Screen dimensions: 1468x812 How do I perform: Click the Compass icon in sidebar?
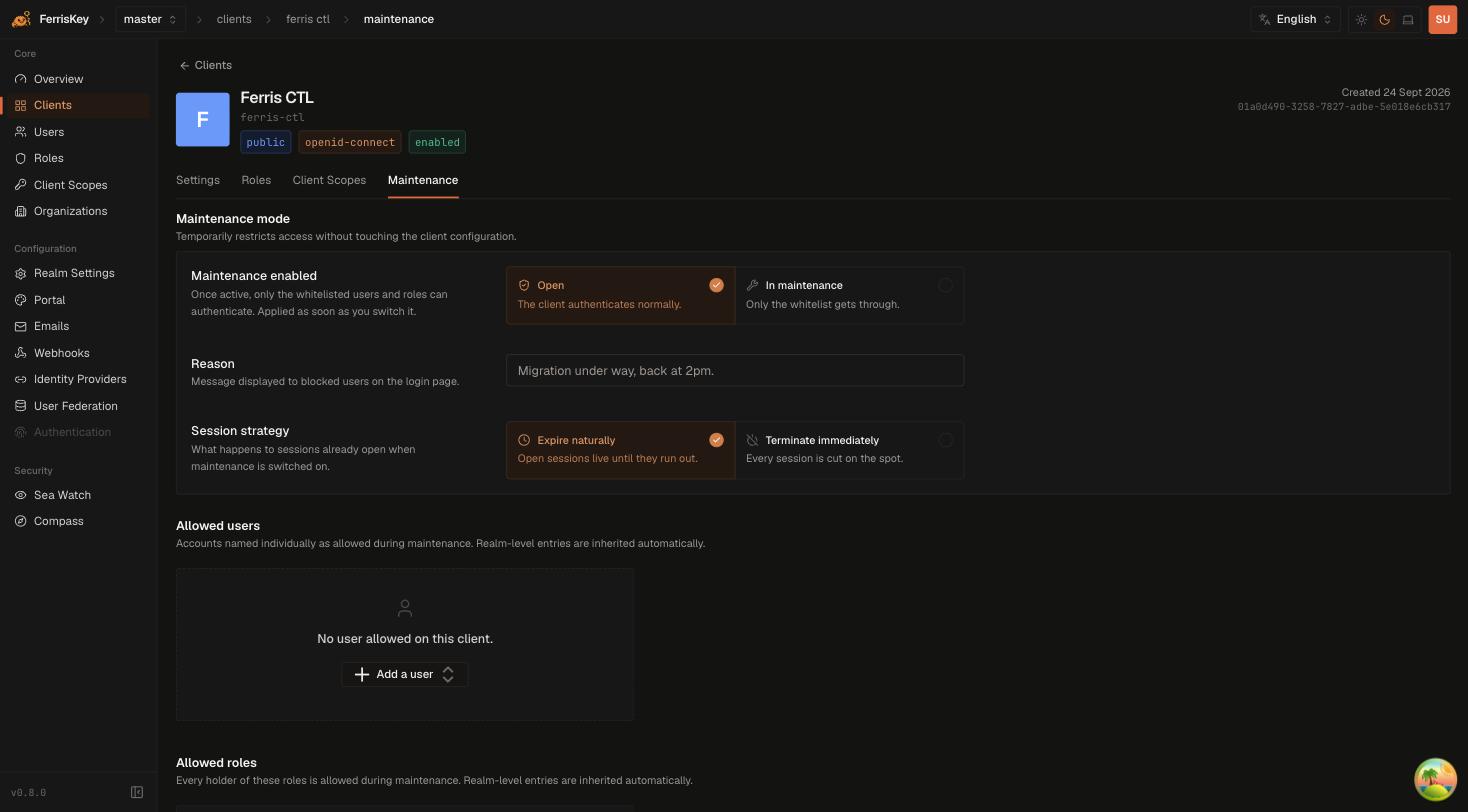click(20, 521)
